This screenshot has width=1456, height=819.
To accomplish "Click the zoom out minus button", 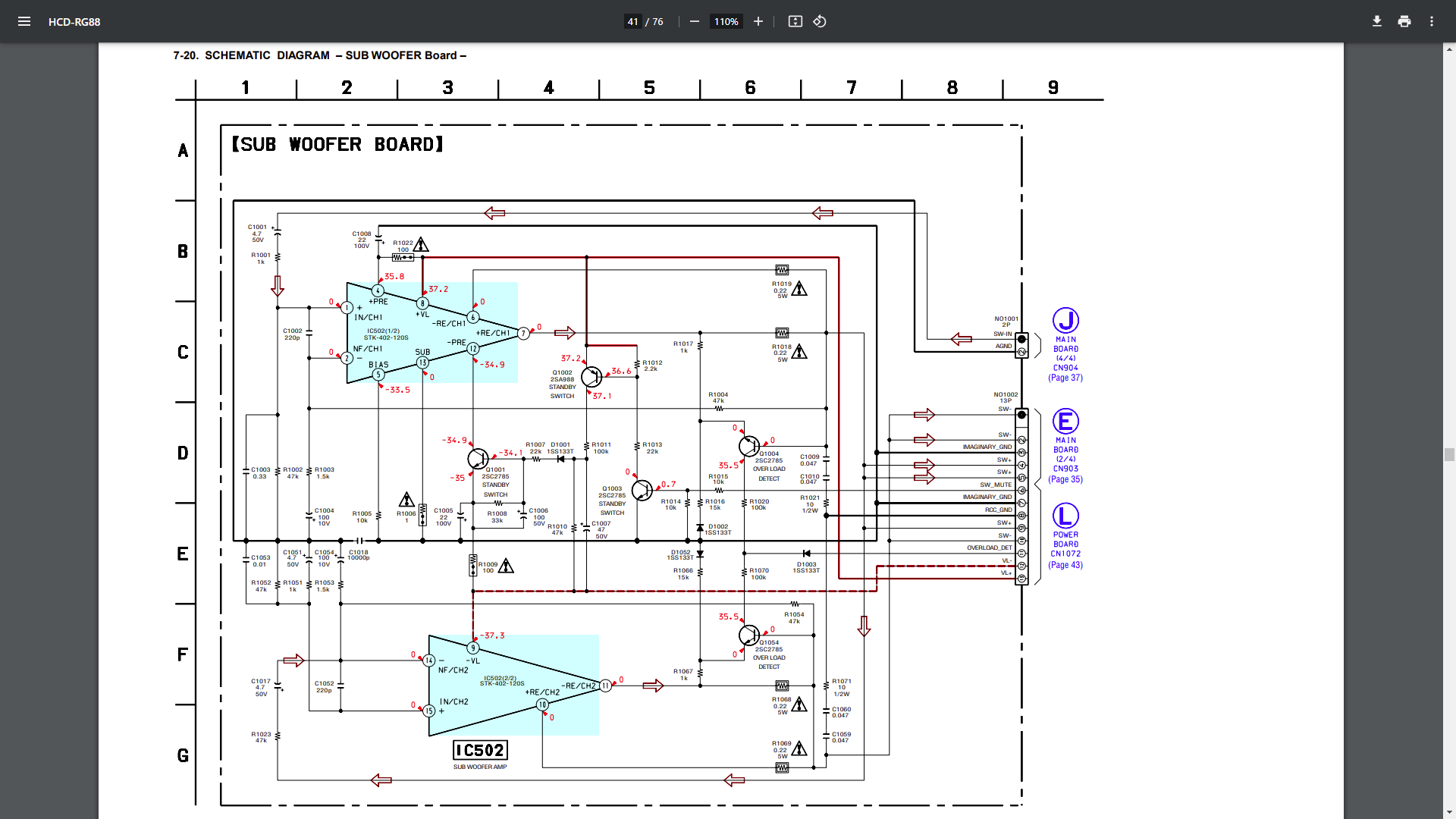I will pyautogui.click(x=694, y=21).
